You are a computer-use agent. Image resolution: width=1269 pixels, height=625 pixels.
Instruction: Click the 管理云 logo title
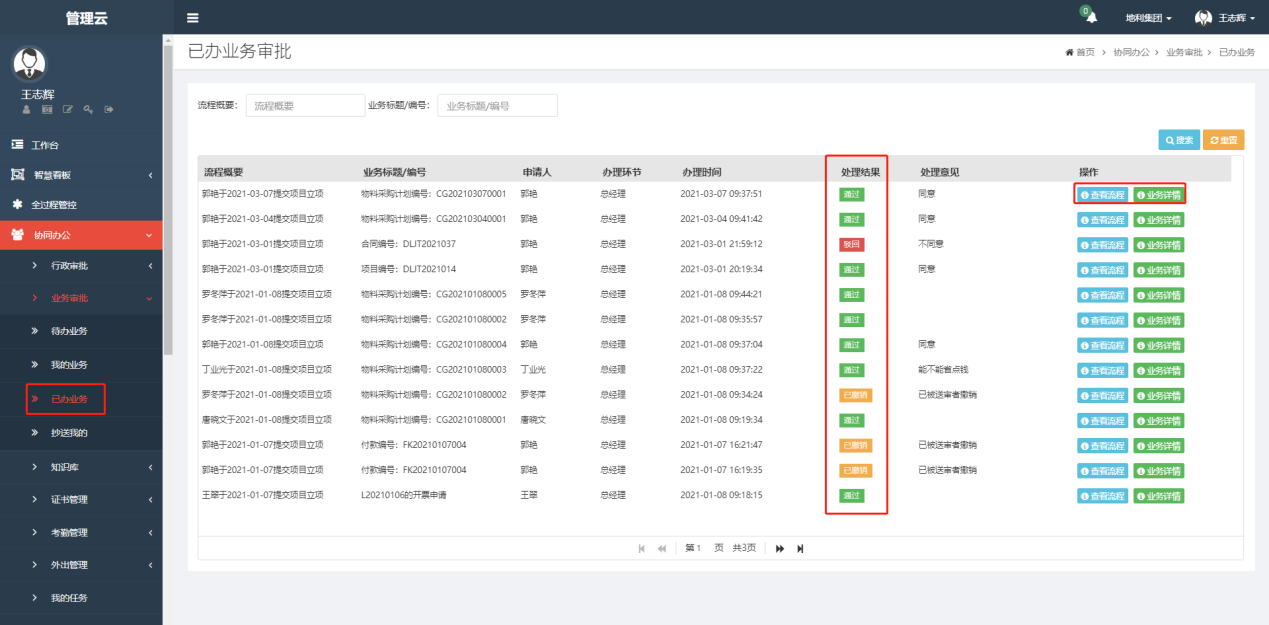pos(87,18)
